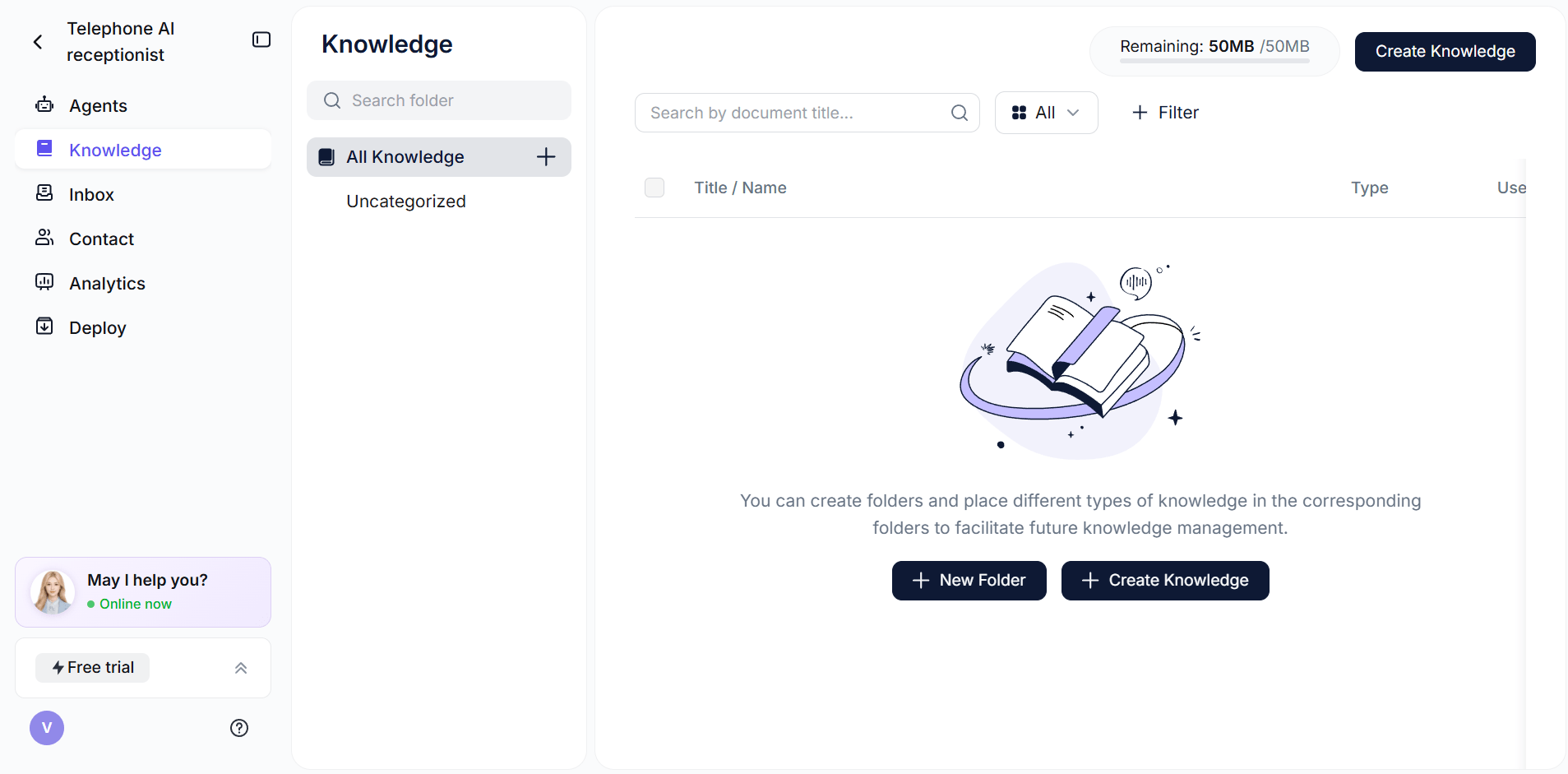
Task: Open the Analytics chart icon
Action: click(x=44, y=282)
